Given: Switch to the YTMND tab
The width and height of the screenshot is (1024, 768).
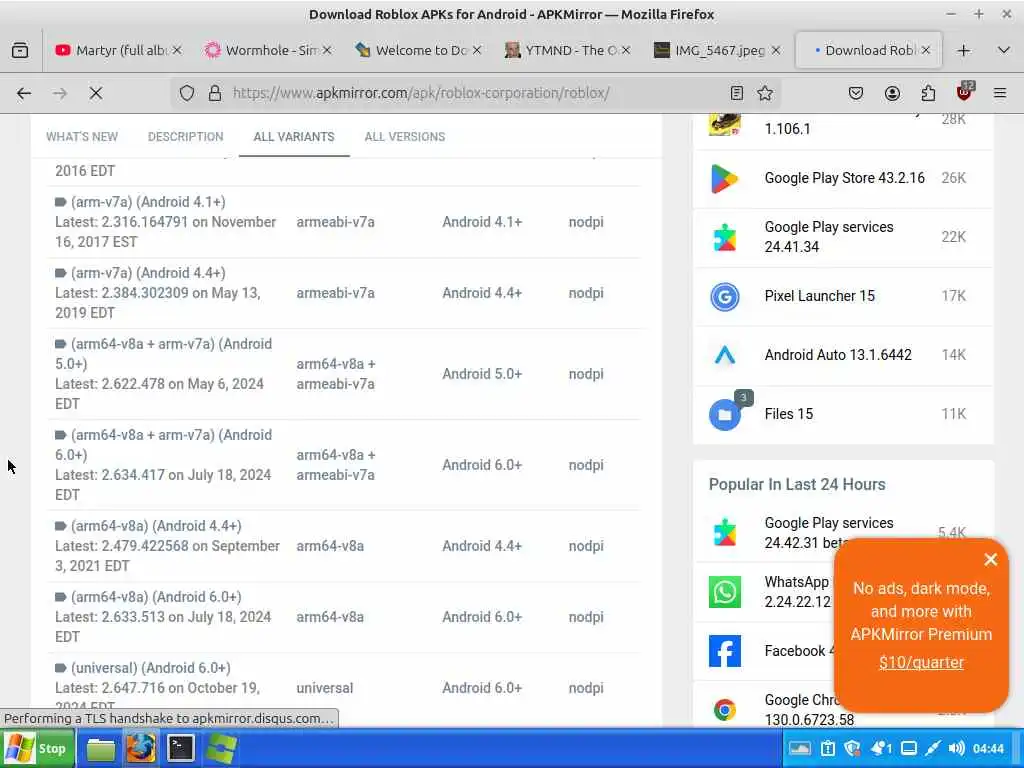Looking at the screenshot, I should [x=568, y=50].
